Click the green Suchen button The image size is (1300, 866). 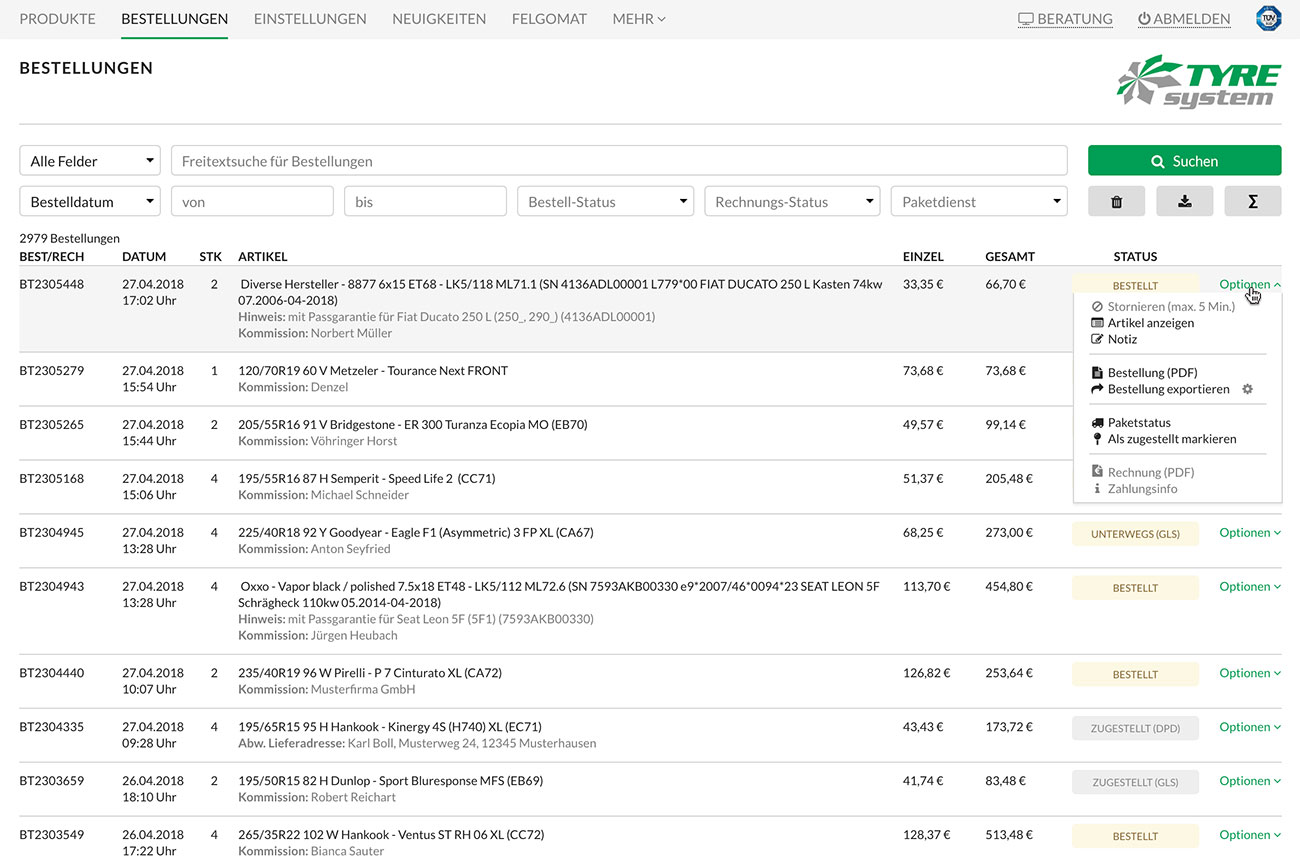coord(1184,160)
